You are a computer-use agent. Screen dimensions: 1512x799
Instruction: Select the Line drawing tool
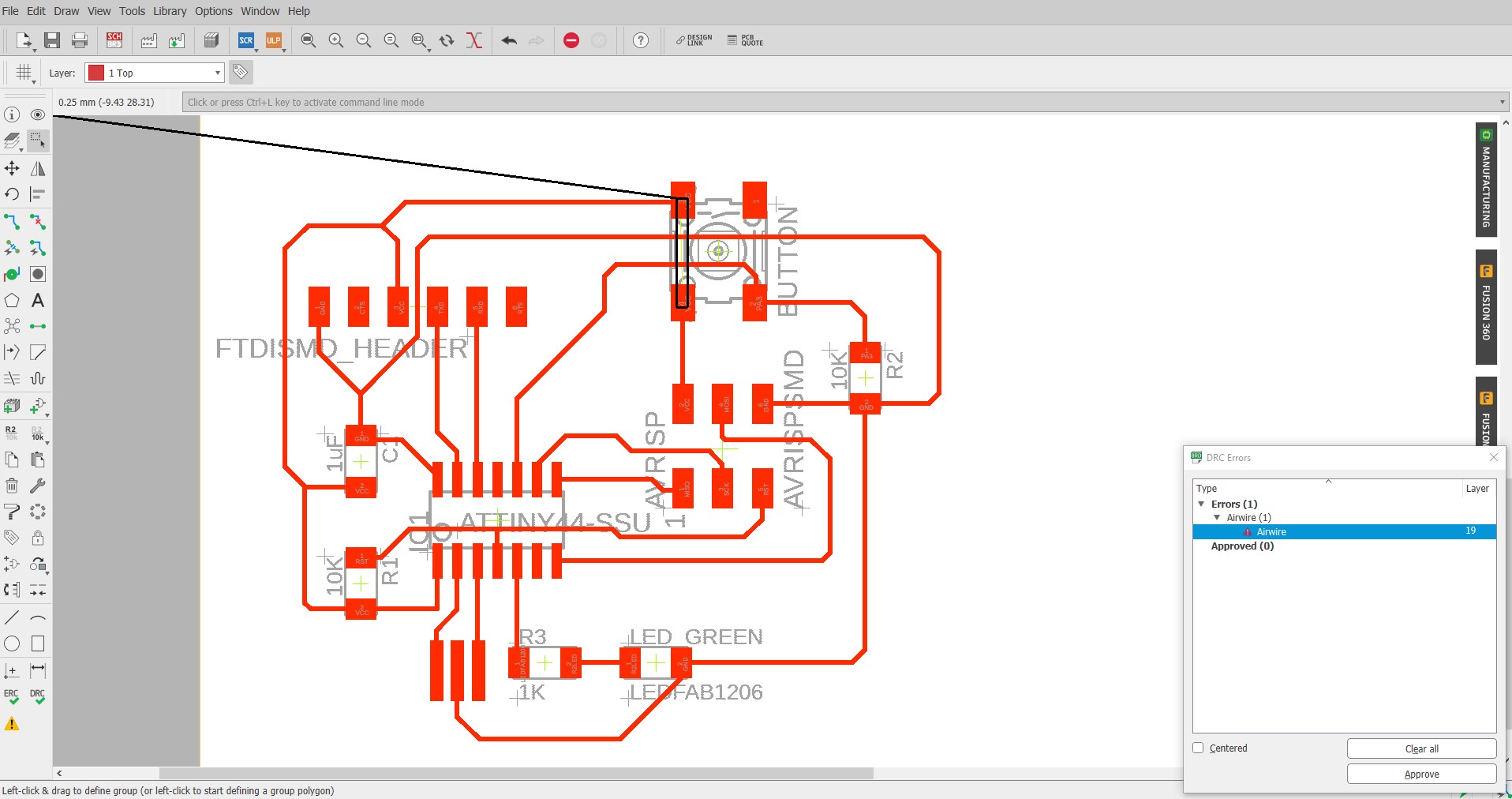click(12, 617)
